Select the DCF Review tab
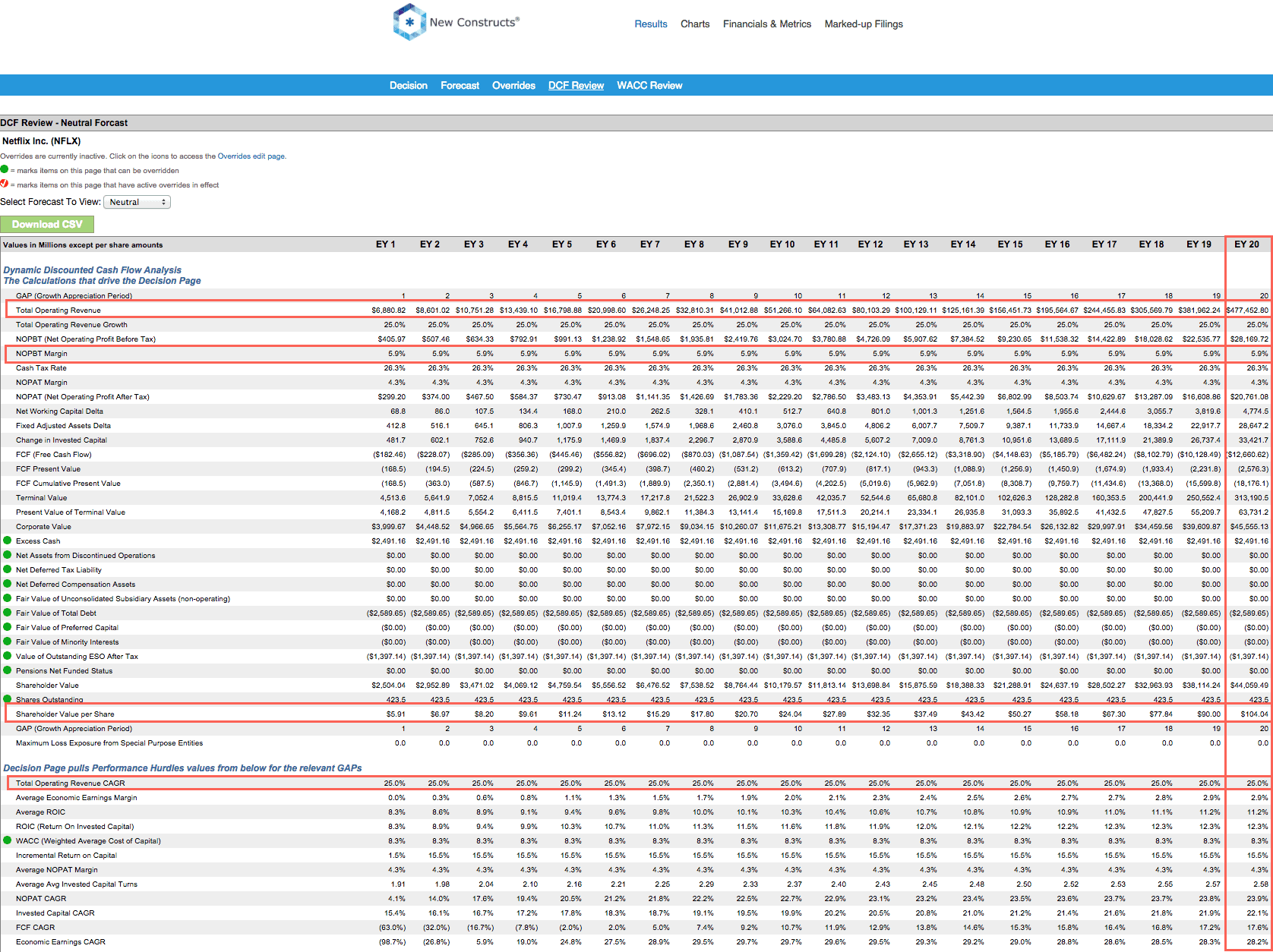This screenshot has width=1273, height=952. point(576,86)
